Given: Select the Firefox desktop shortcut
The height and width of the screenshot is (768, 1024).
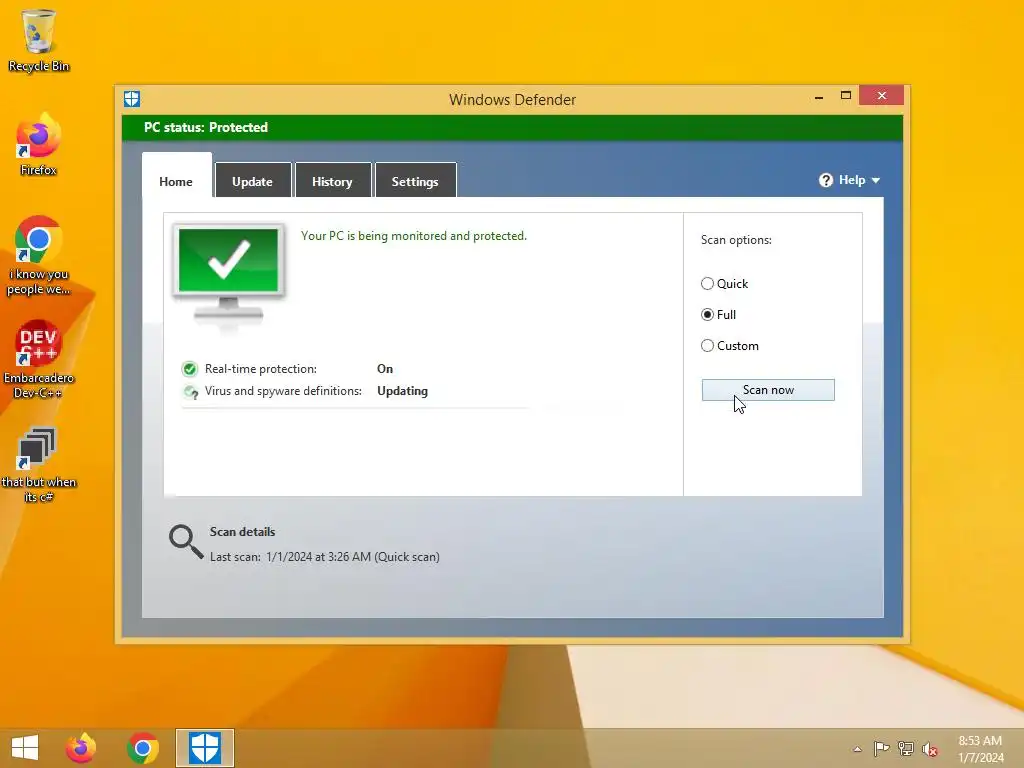Looking at the screenshot, I should (x=39, y=144).
